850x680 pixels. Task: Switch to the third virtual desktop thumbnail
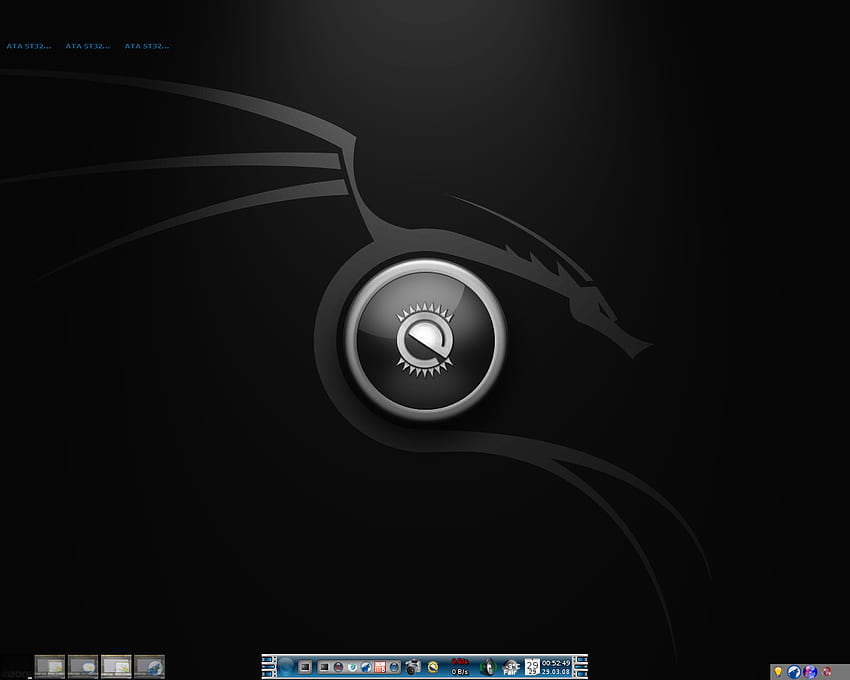click(x=116, y=666)
